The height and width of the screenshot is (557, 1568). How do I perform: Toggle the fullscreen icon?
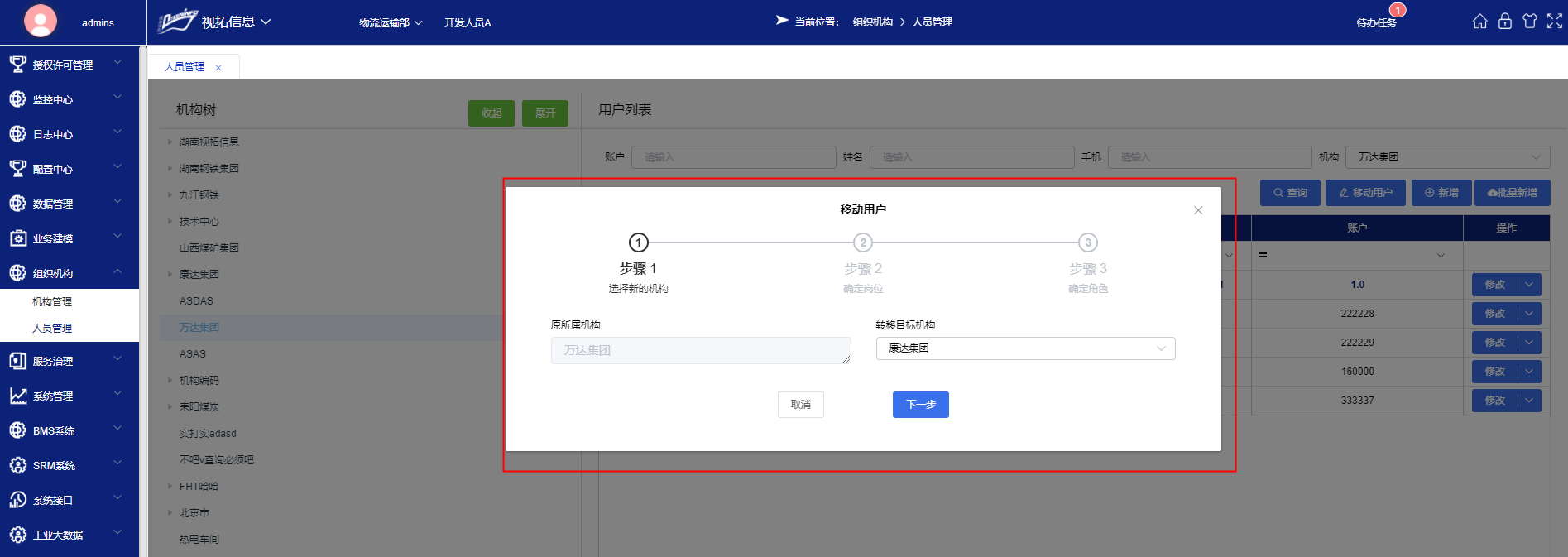[x=1555, y=22]
